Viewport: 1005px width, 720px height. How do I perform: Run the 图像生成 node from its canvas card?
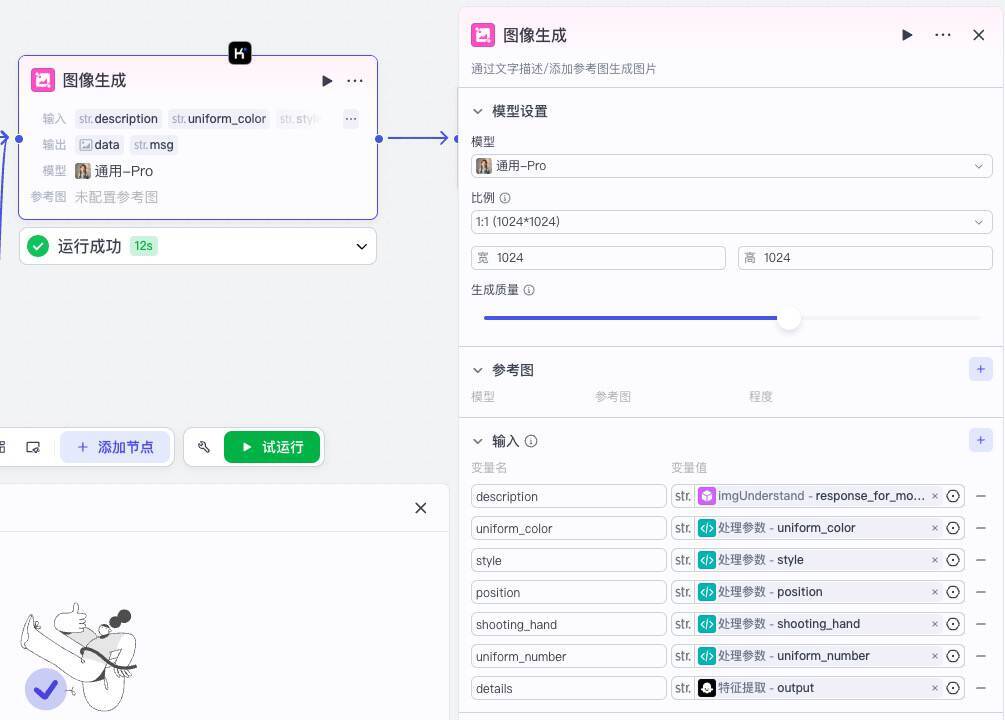pyautogui.click(x=327, y=81)
